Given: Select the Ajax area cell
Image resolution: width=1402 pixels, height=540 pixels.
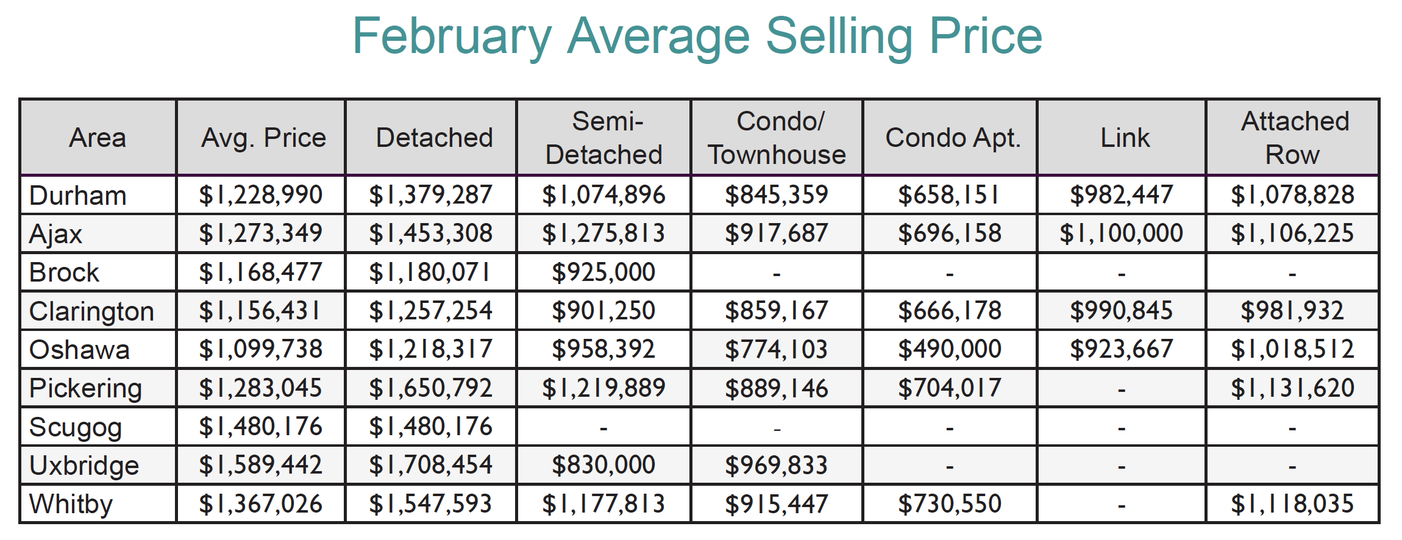Looking at the screenshot, I should coord(57,234).
